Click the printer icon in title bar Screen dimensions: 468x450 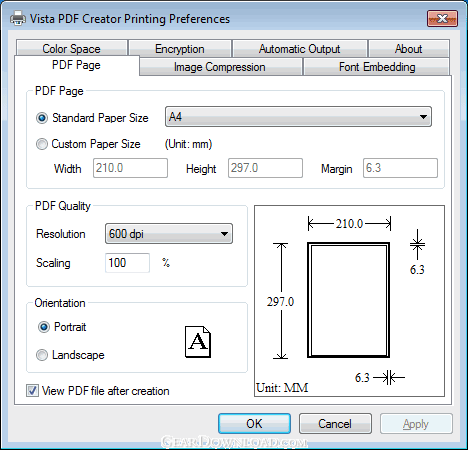tap(18, 18)
